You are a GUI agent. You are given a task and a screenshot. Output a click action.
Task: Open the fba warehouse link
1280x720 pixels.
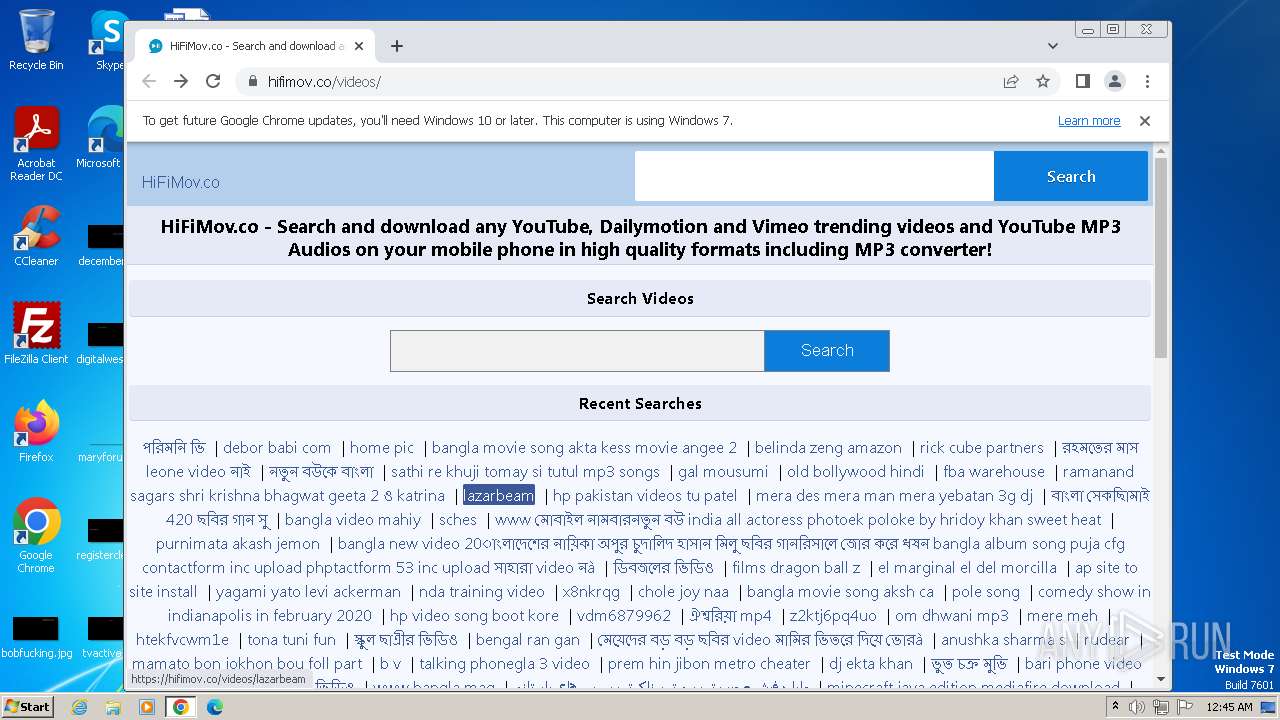point(994,472)
